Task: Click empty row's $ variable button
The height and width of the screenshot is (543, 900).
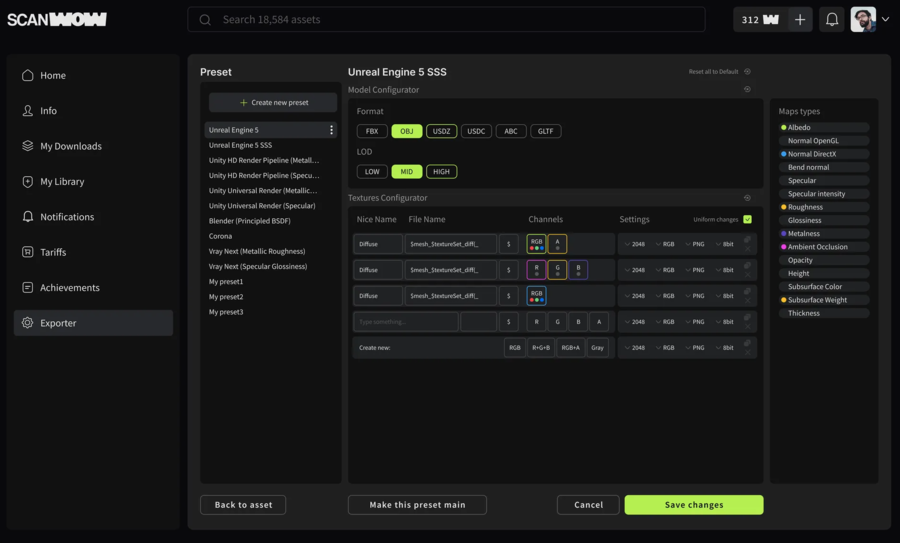Action: (509, 321)
